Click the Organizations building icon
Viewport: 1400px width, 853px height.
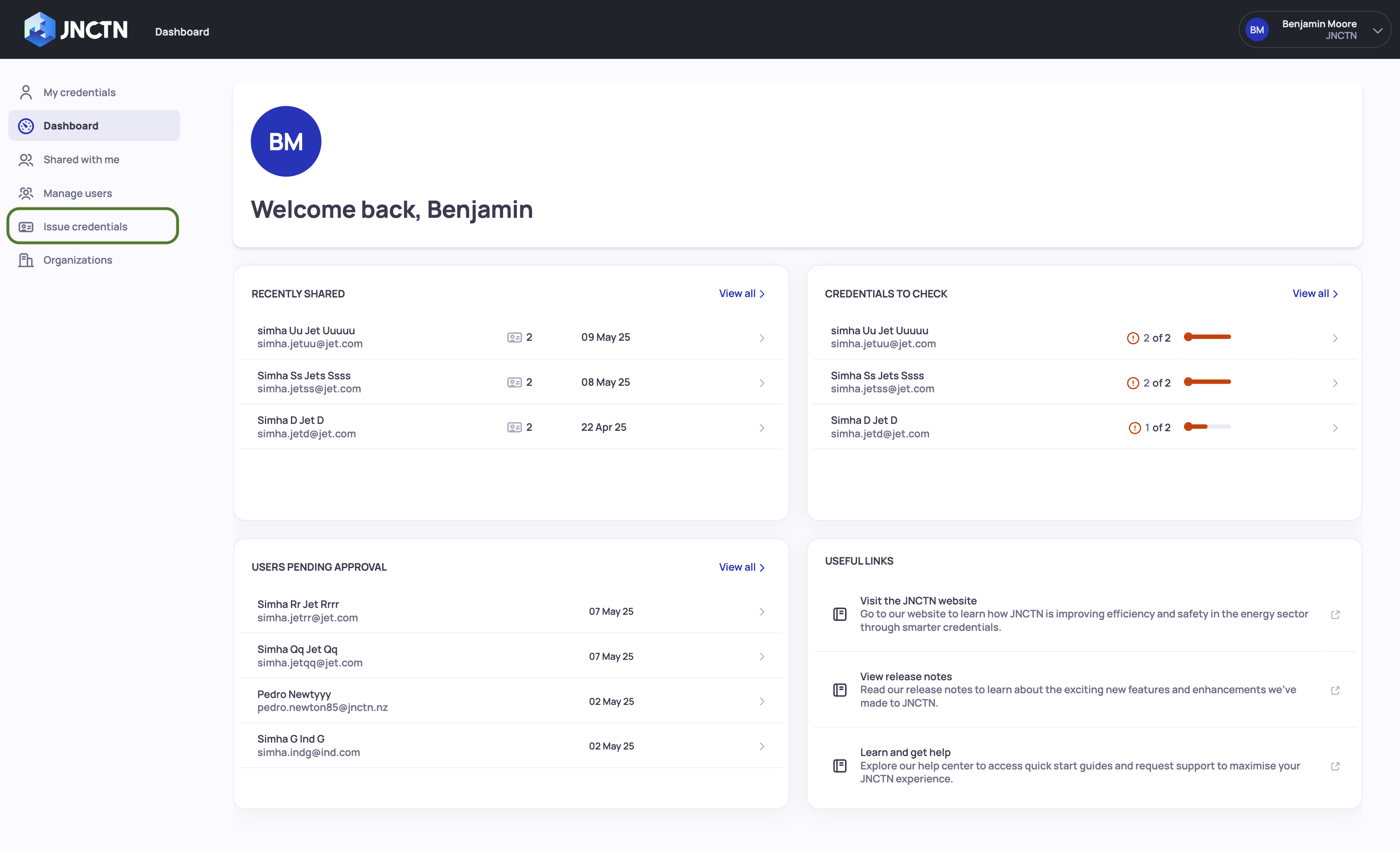point(26,260)
